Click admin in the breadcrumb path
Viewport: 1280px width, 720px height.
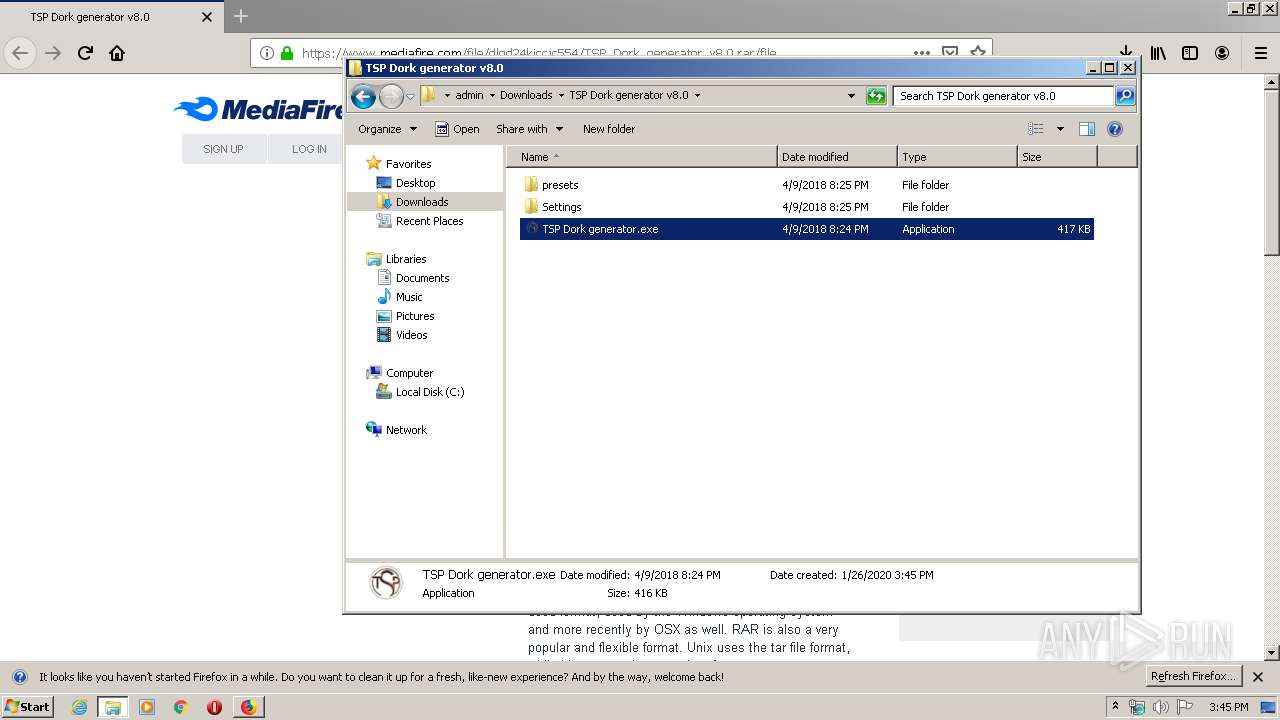[x=469, y=96]
